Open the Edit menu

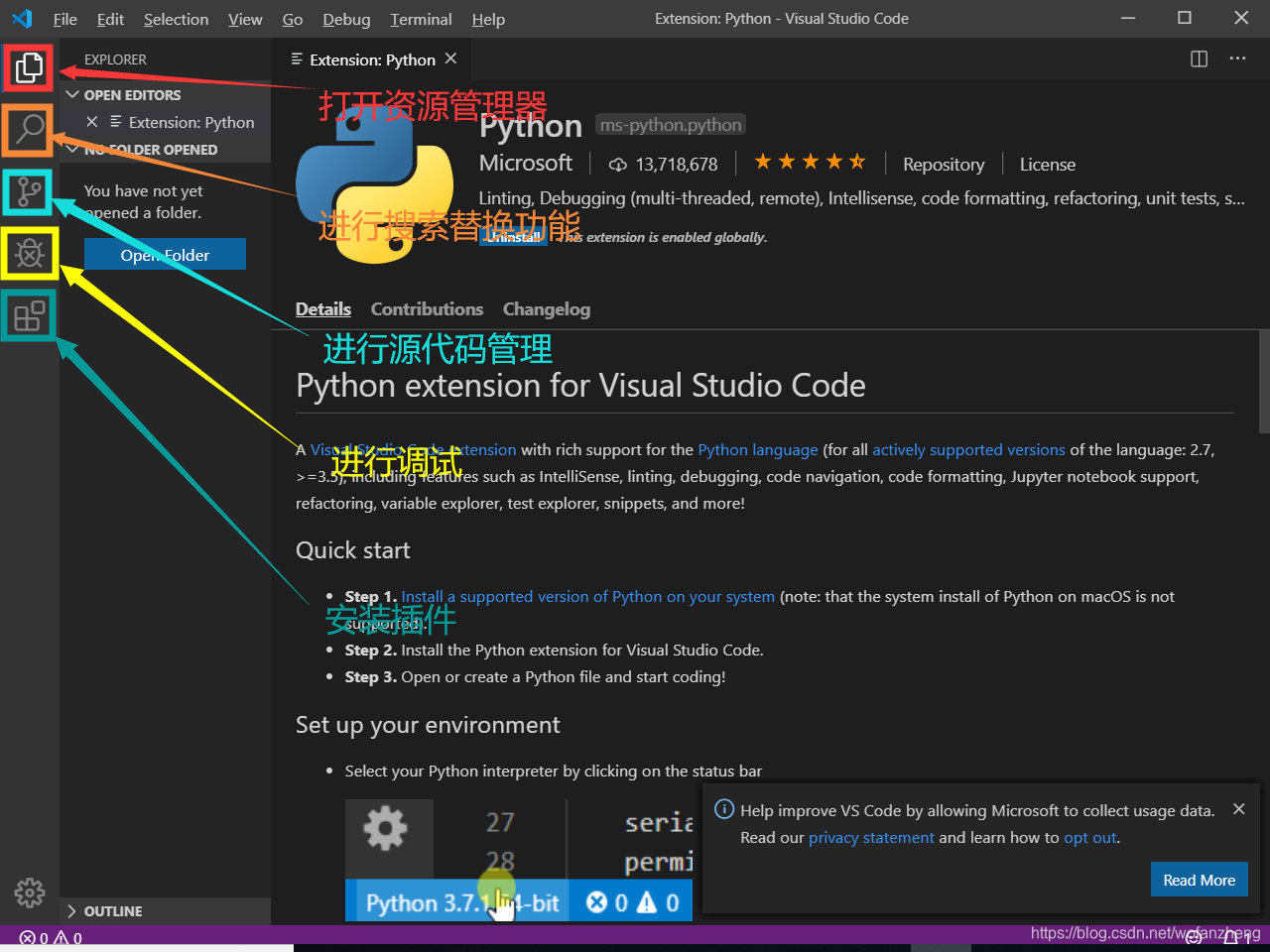point(110,19)
